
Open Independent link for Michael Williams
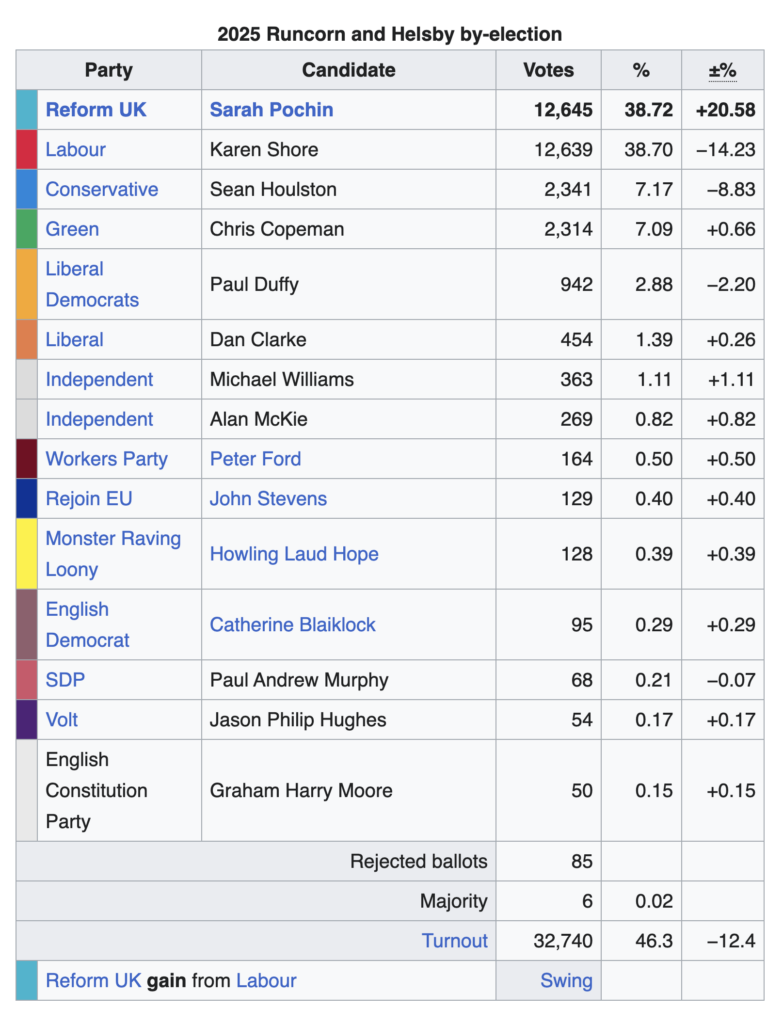99,379
